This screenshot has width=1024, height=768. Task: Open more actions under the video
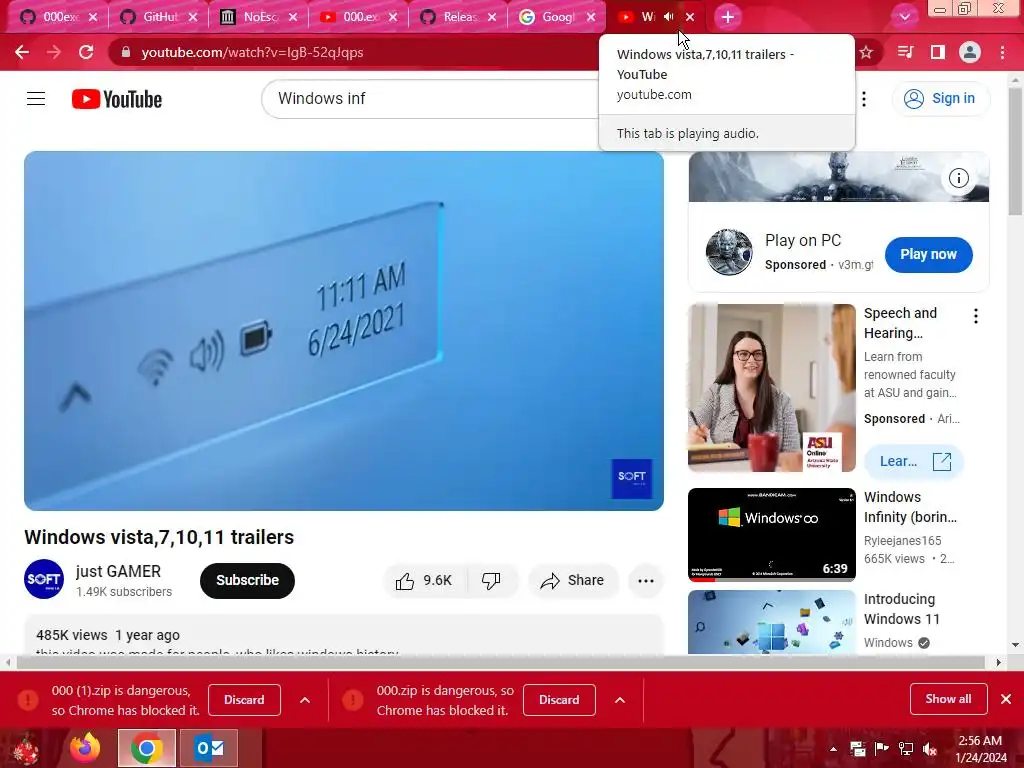[x=646, y=581]
